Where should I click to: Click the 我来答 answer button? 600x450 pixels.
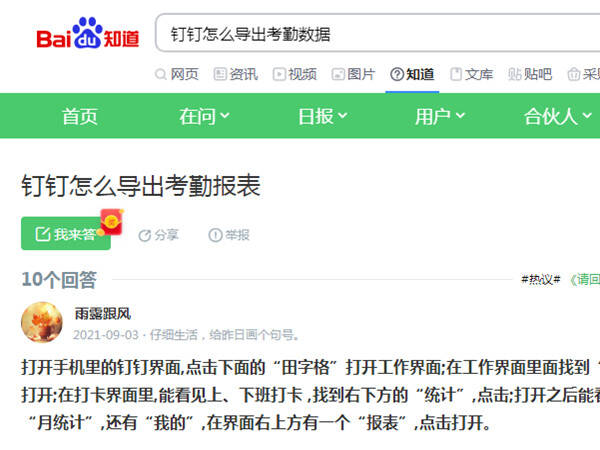point(66,233)
